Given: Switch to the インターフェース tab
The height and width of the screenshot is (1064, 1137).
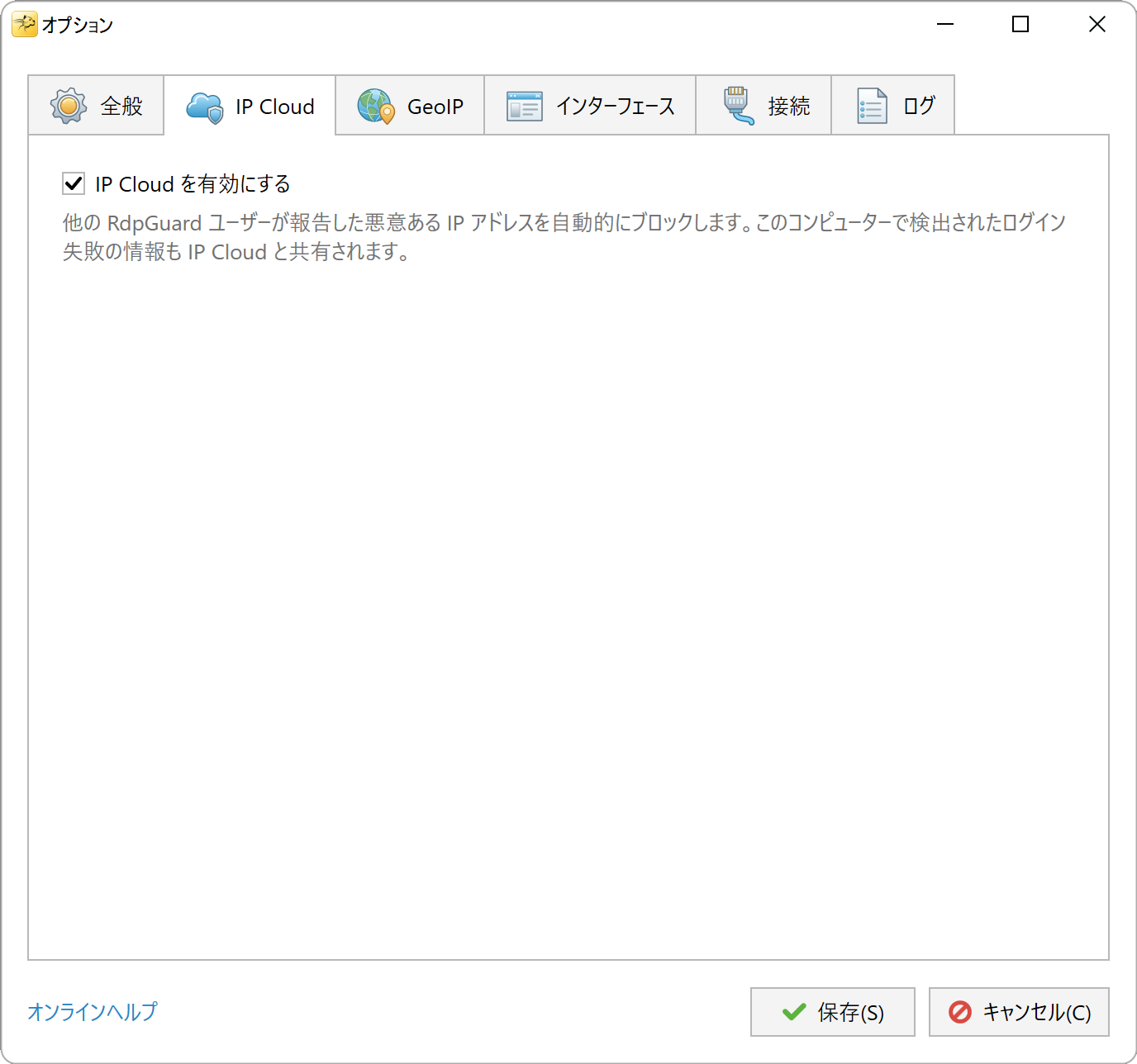Looking at the screenshot, I should point(590,105).
